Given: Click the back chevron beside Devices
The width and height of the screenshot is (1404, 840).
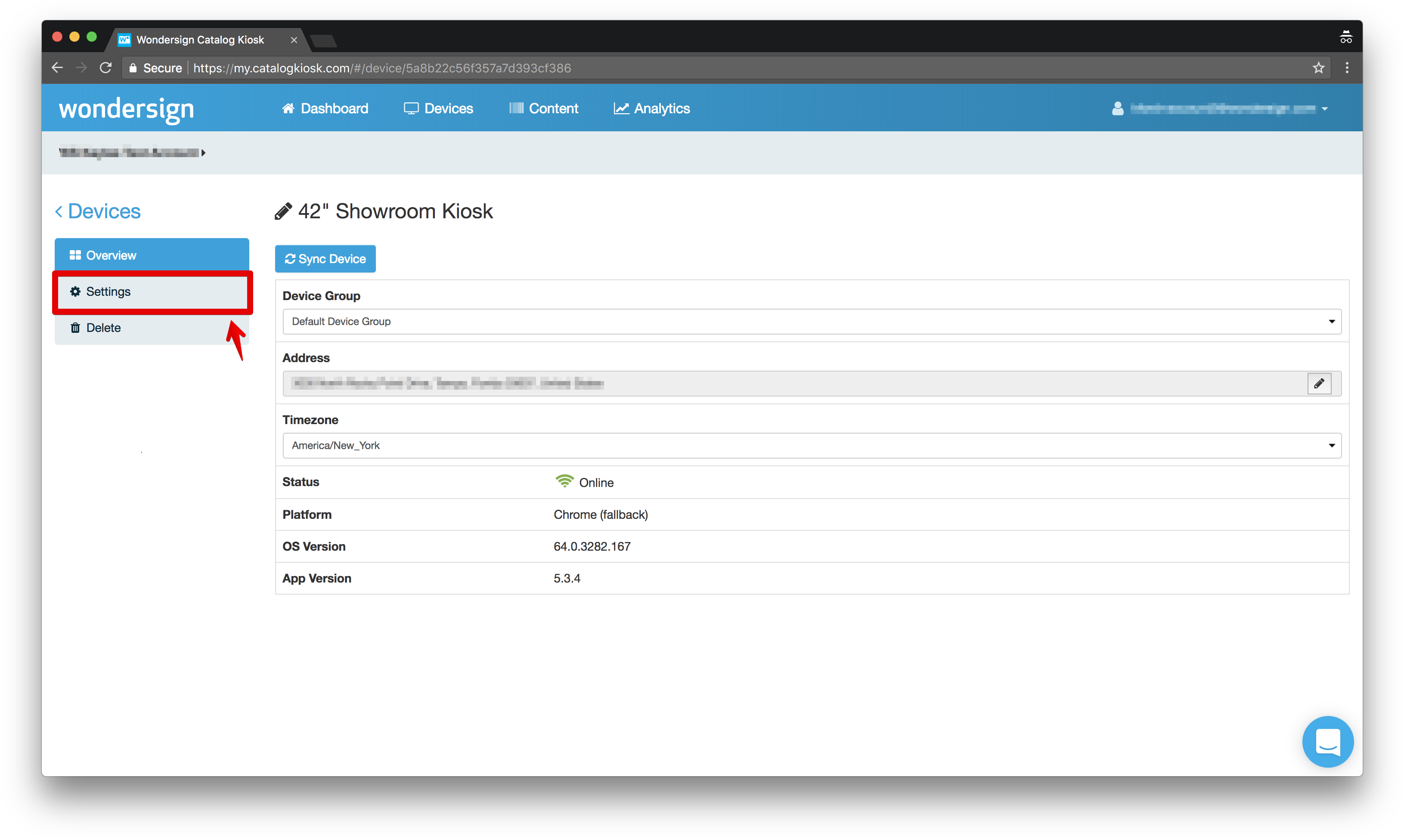Looking at the screenshot, I should 58,212.
